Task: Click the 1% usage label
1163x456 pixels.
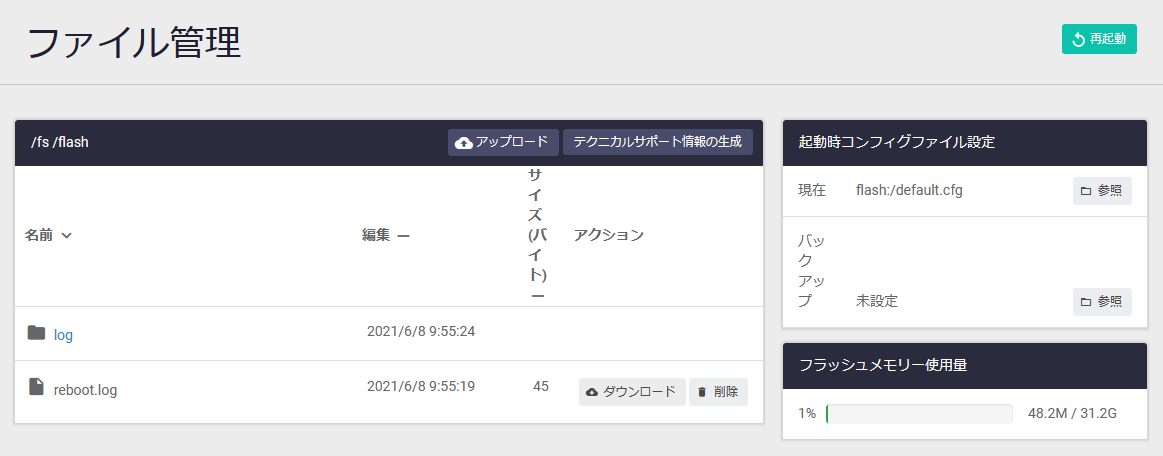Action: click(807, 413)
